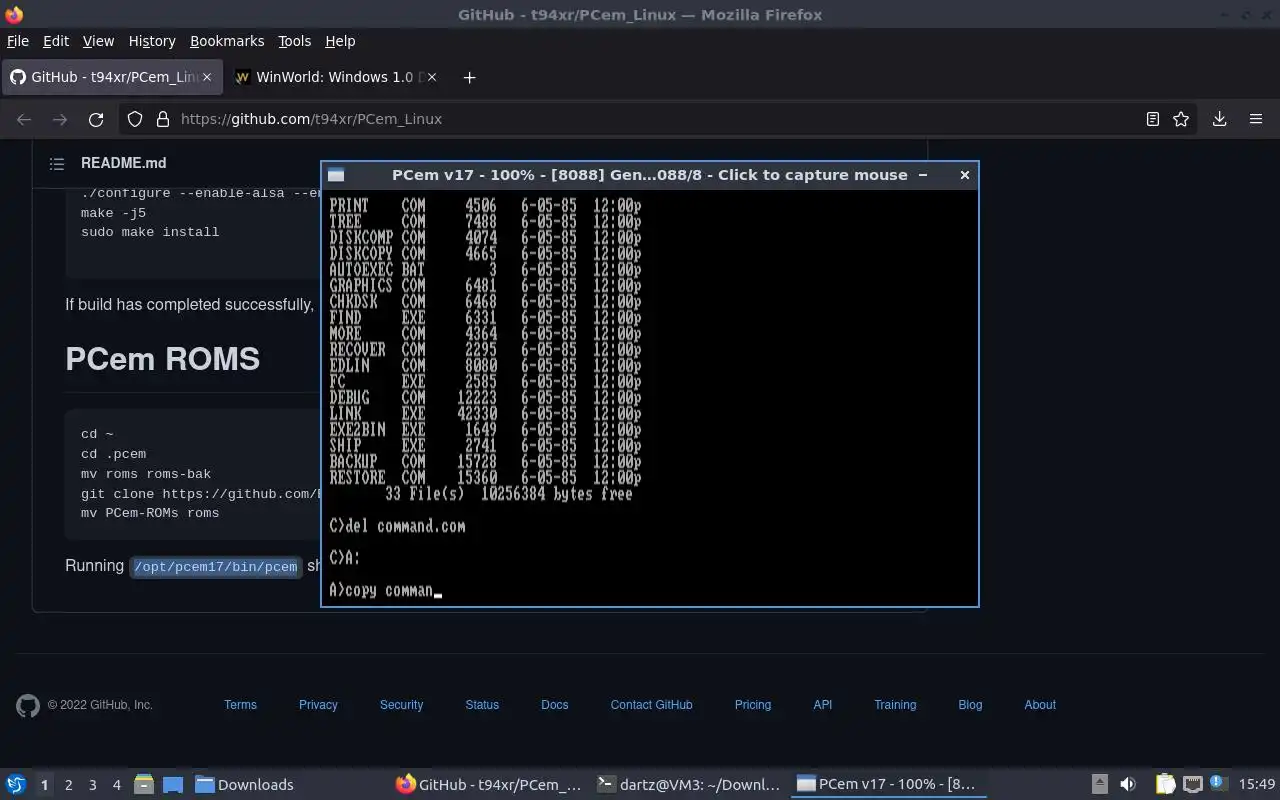
Task: Open the Help menu
Action: click(340, 41)
